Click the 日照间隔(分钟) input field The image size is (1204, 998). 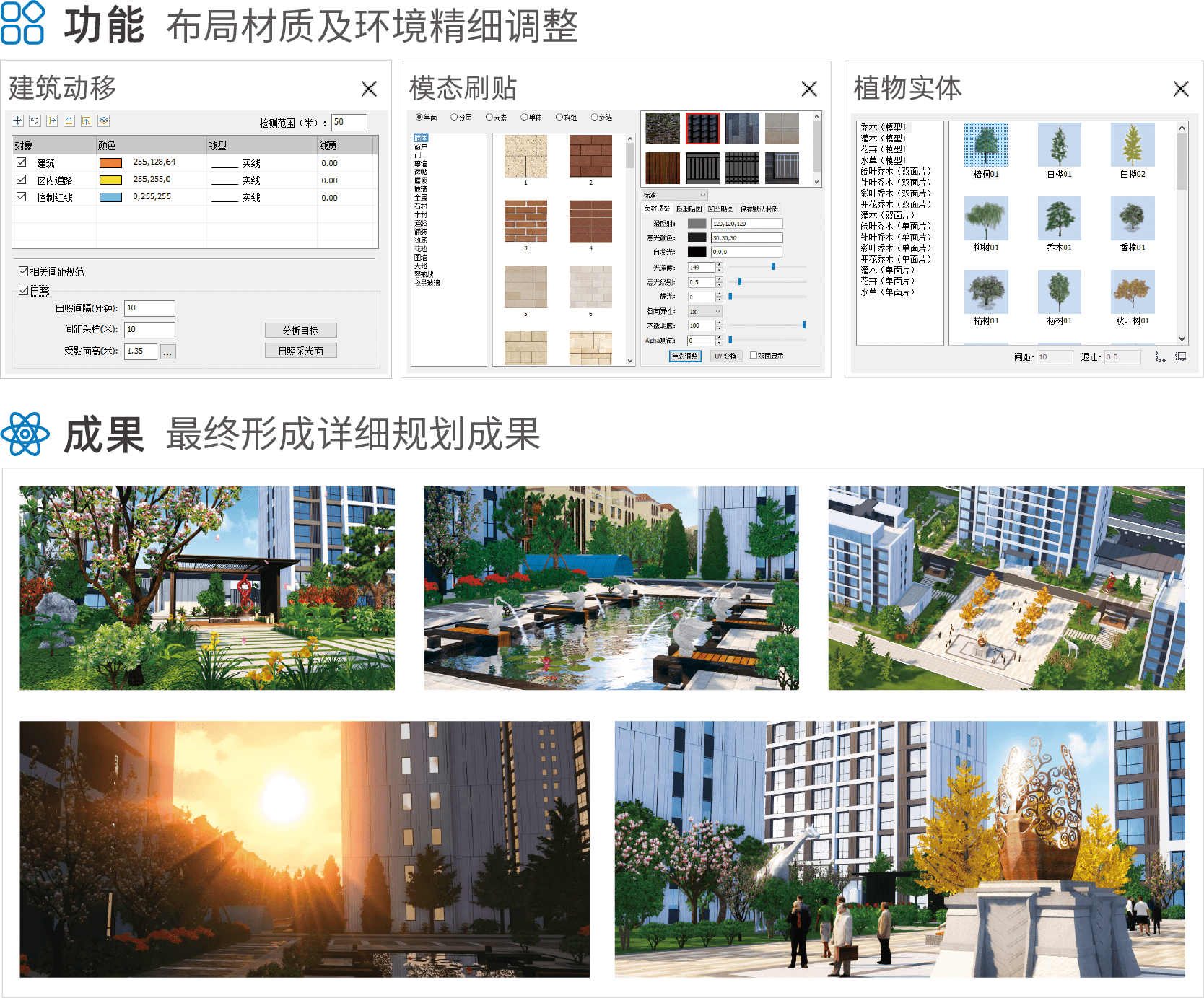tap(149, 308)
